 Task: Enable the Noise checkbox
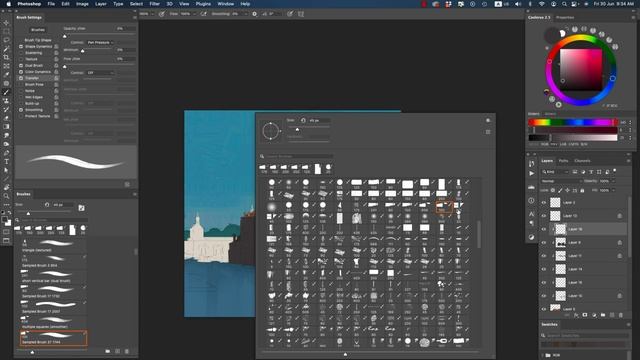pyautogui.click(x=21, y=91)
